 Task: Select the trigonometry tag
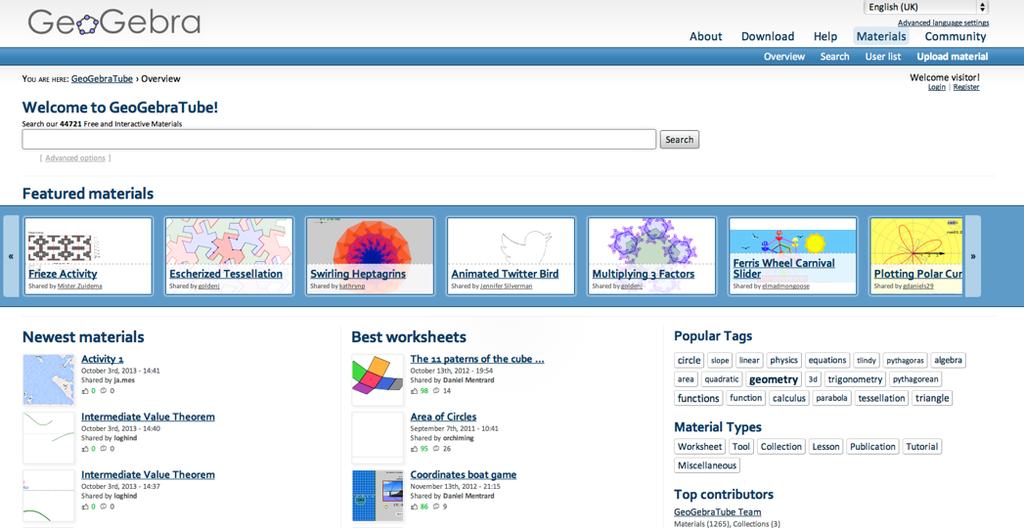coord(855,379)
